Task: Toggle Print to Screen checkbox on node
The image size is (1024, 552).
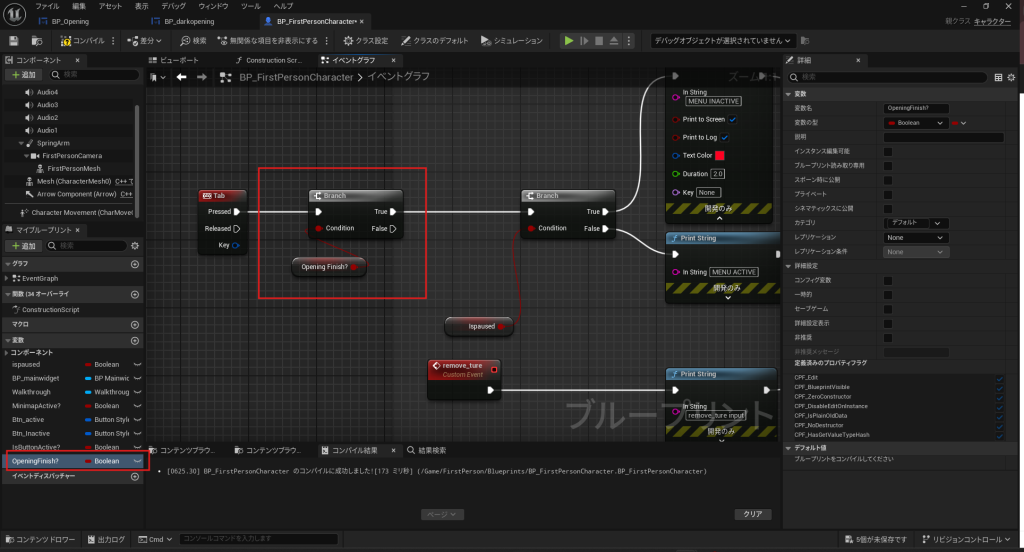Action: [733, 120]
